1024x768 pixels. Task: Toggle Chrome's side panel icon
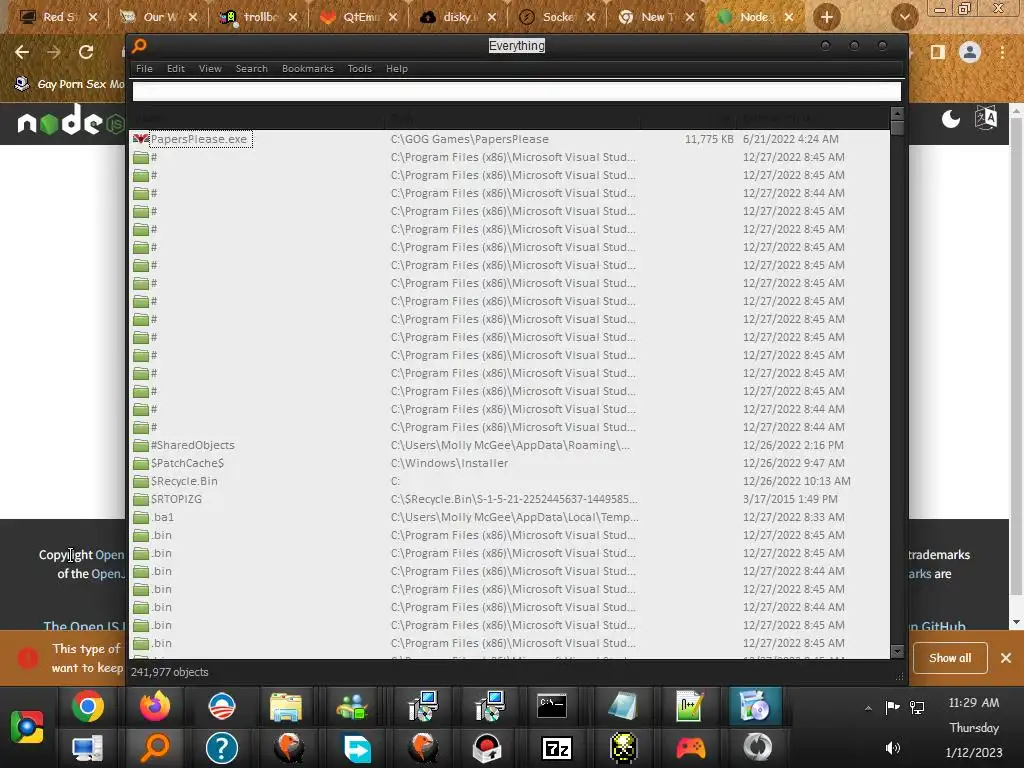click(x=938, y=52)
